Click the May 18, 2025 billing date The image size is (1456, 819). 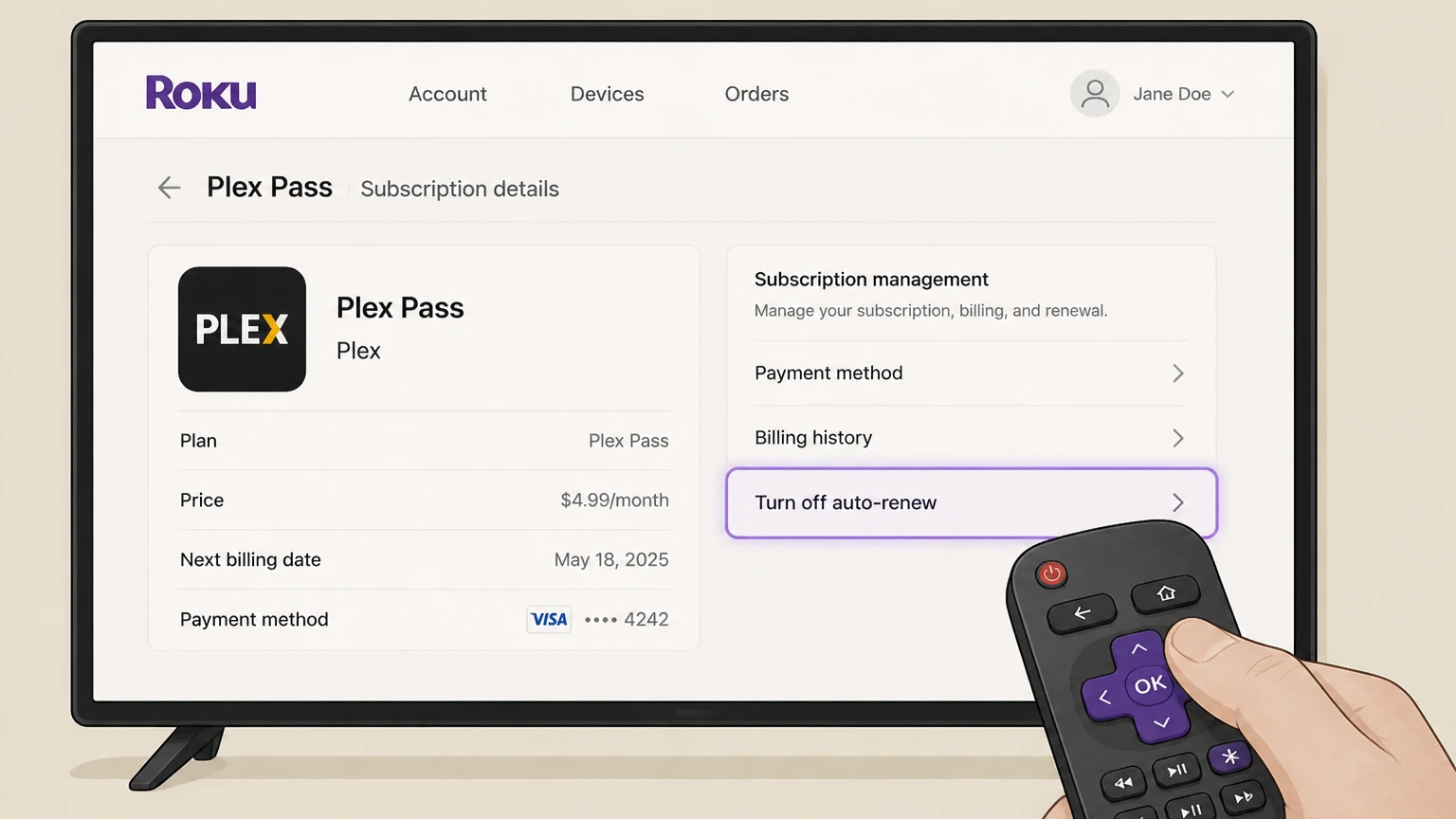611,559
